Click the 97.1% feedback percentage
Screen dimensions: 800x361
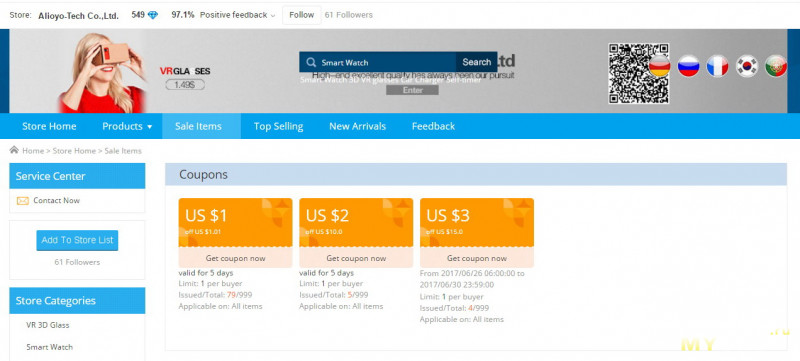183,15
